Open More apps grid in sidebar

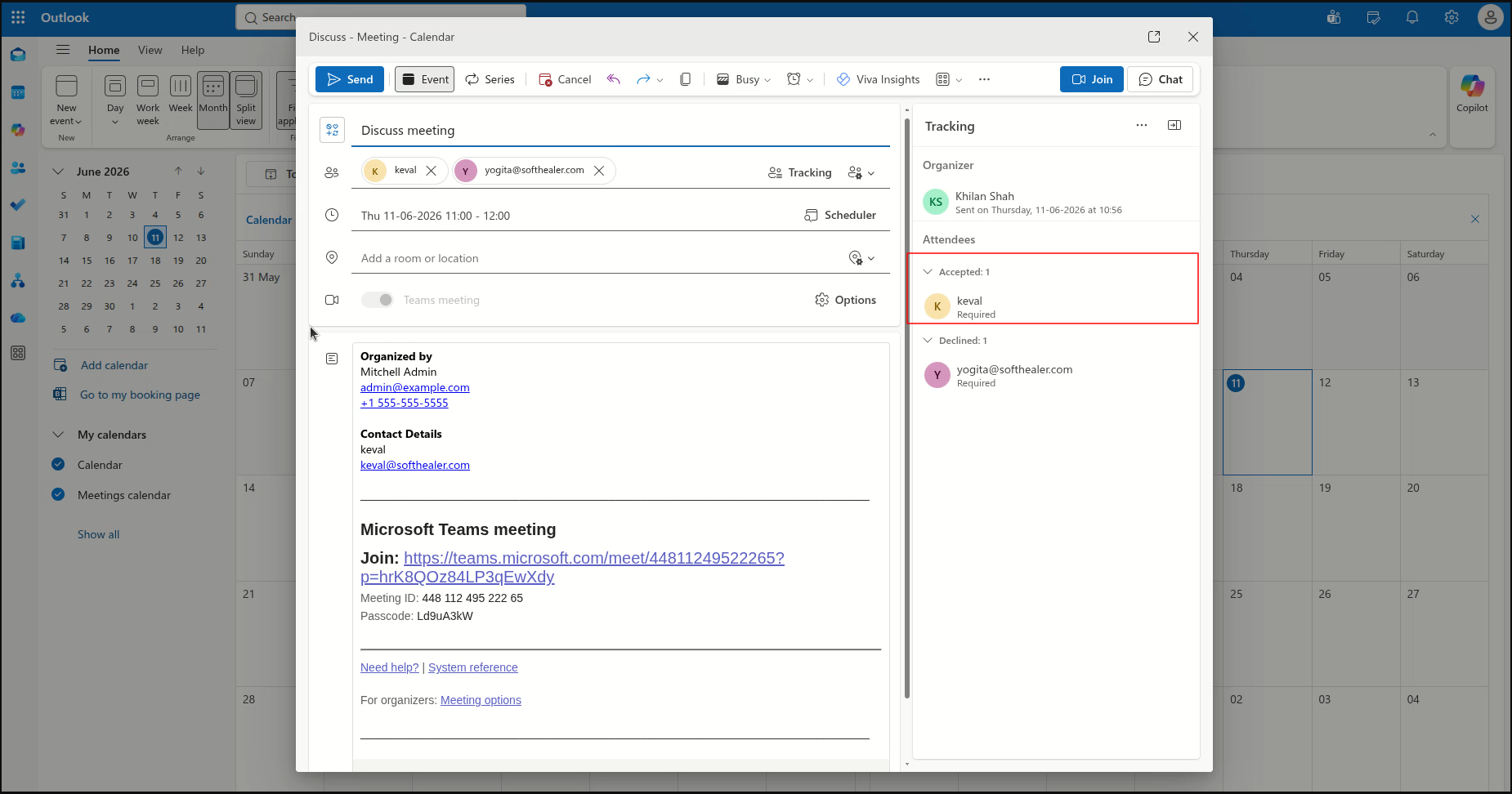pos(18,353)
